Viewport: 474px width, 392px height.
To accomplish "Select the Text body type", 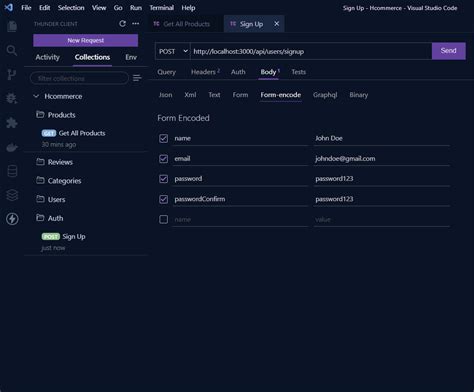I will (214, 95).
